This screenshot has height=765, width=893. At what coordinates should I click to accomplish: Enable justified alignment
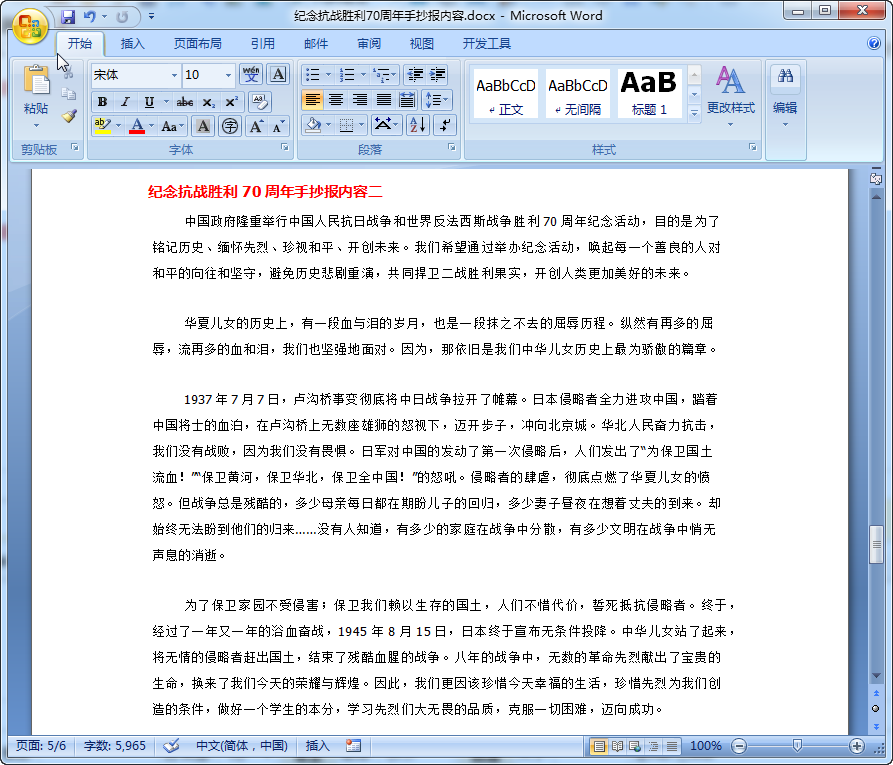[384, 99]
